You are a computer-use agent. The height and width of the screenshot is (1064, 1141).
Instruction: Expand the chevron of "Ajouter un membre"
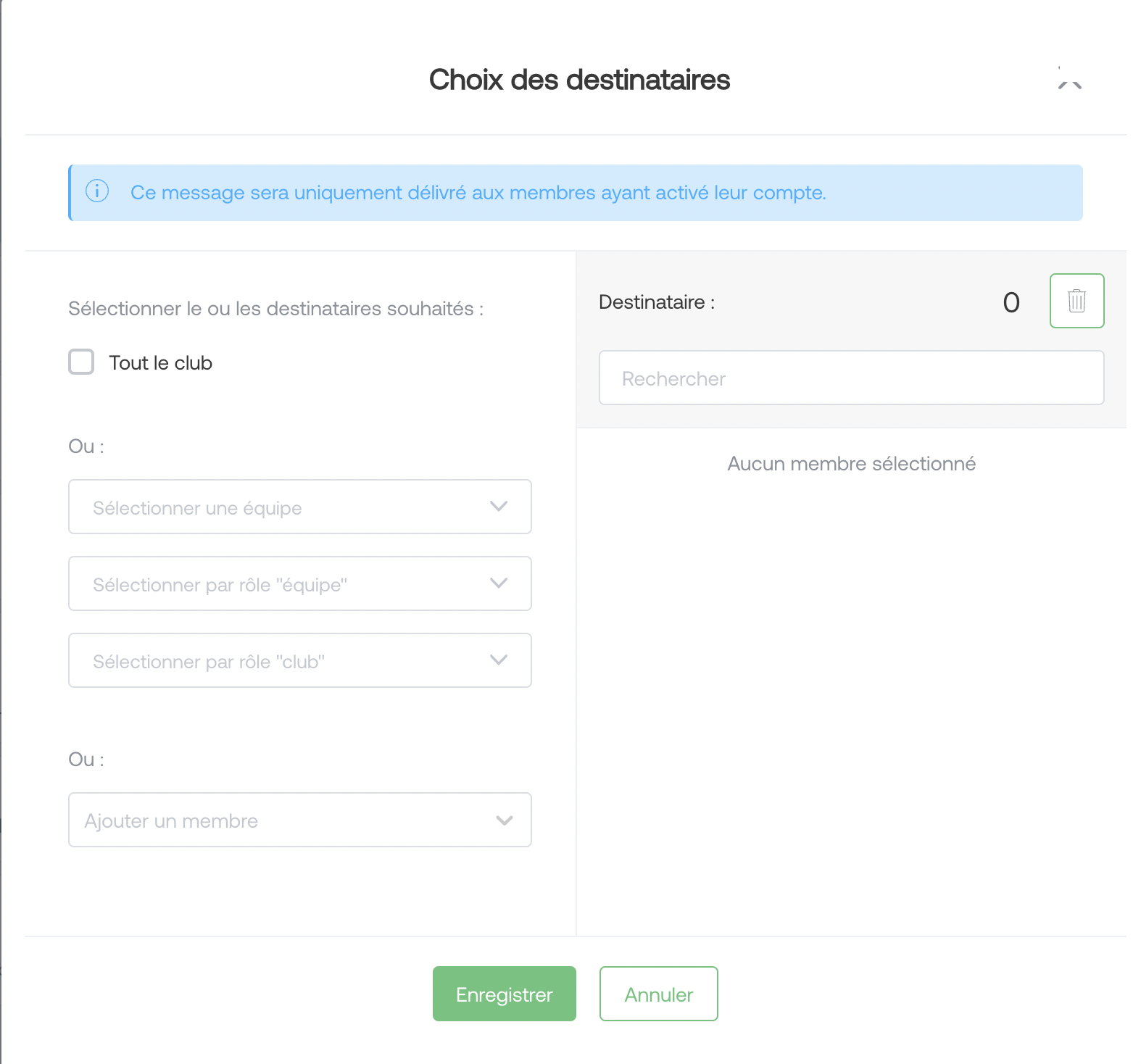coord(505,820)
